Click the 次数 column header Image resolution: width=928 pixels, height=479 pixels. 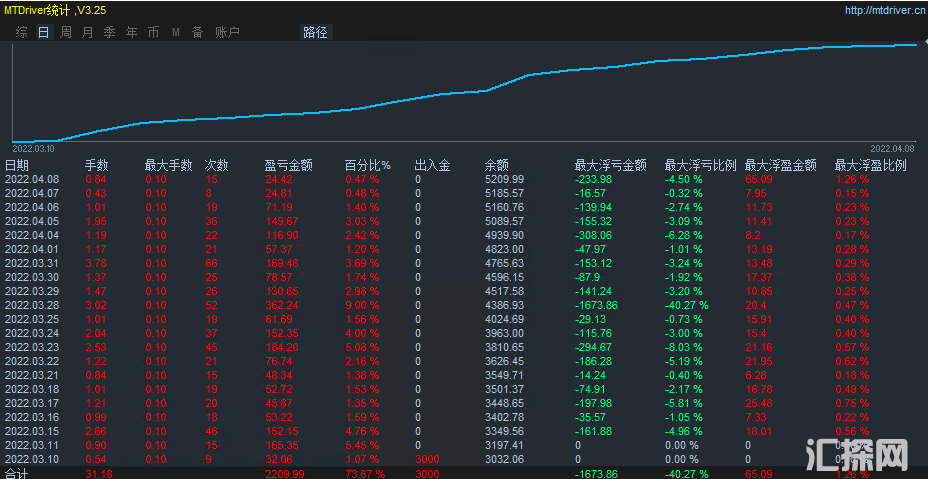[x=217, y=165]
